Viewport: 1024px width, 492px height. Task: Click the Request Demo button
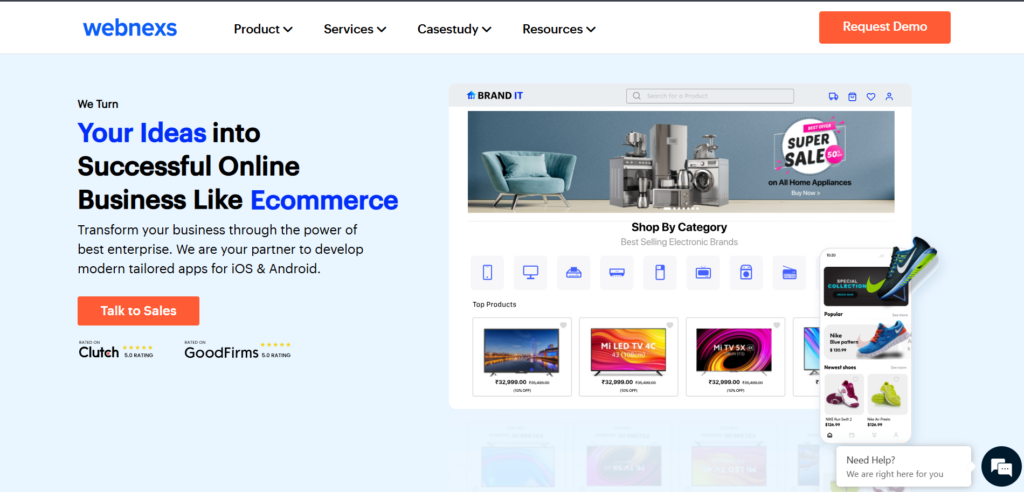tap(884, 27)
